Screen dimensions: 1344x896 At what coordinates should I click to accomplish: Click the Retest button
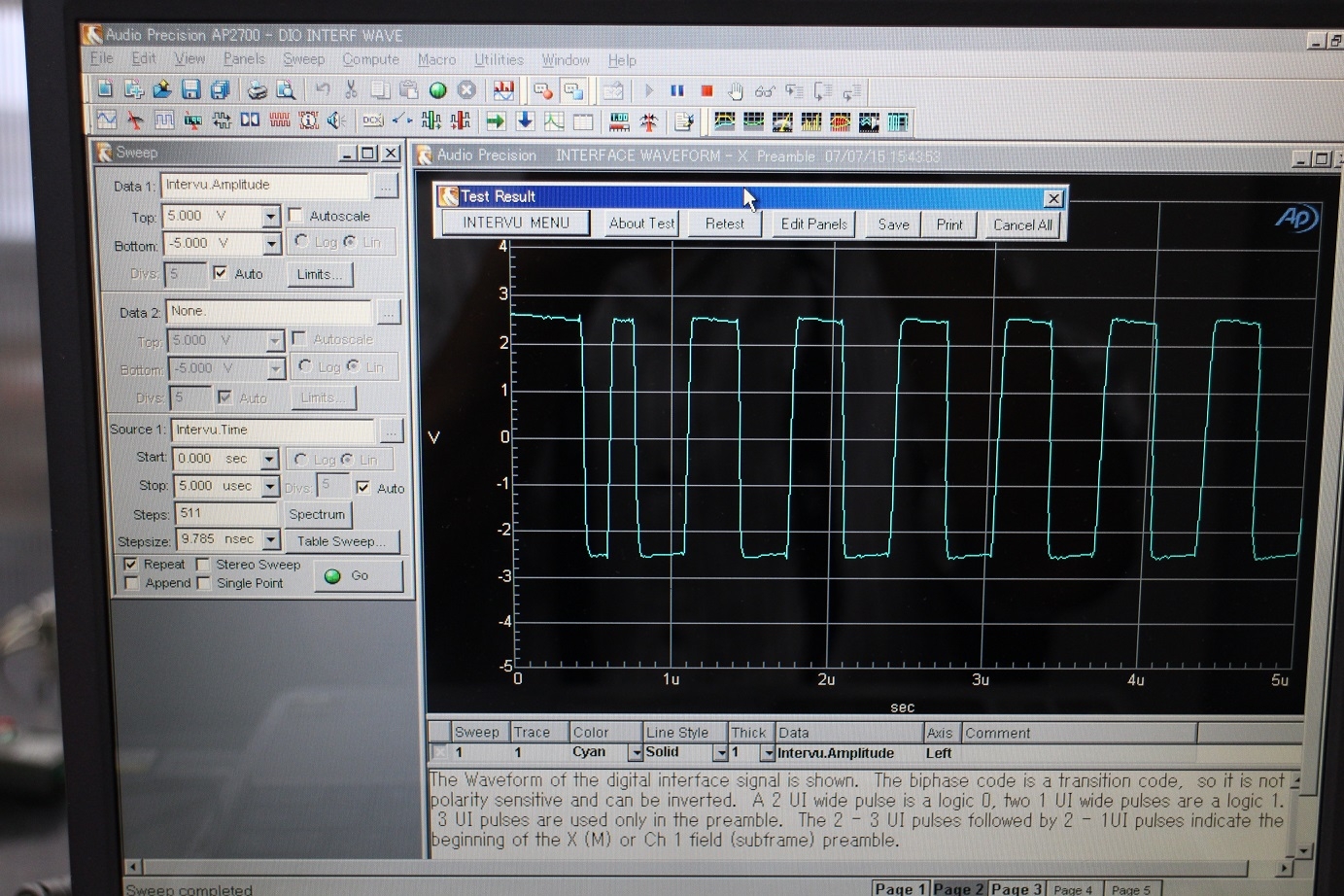click(x=725, y=224)
